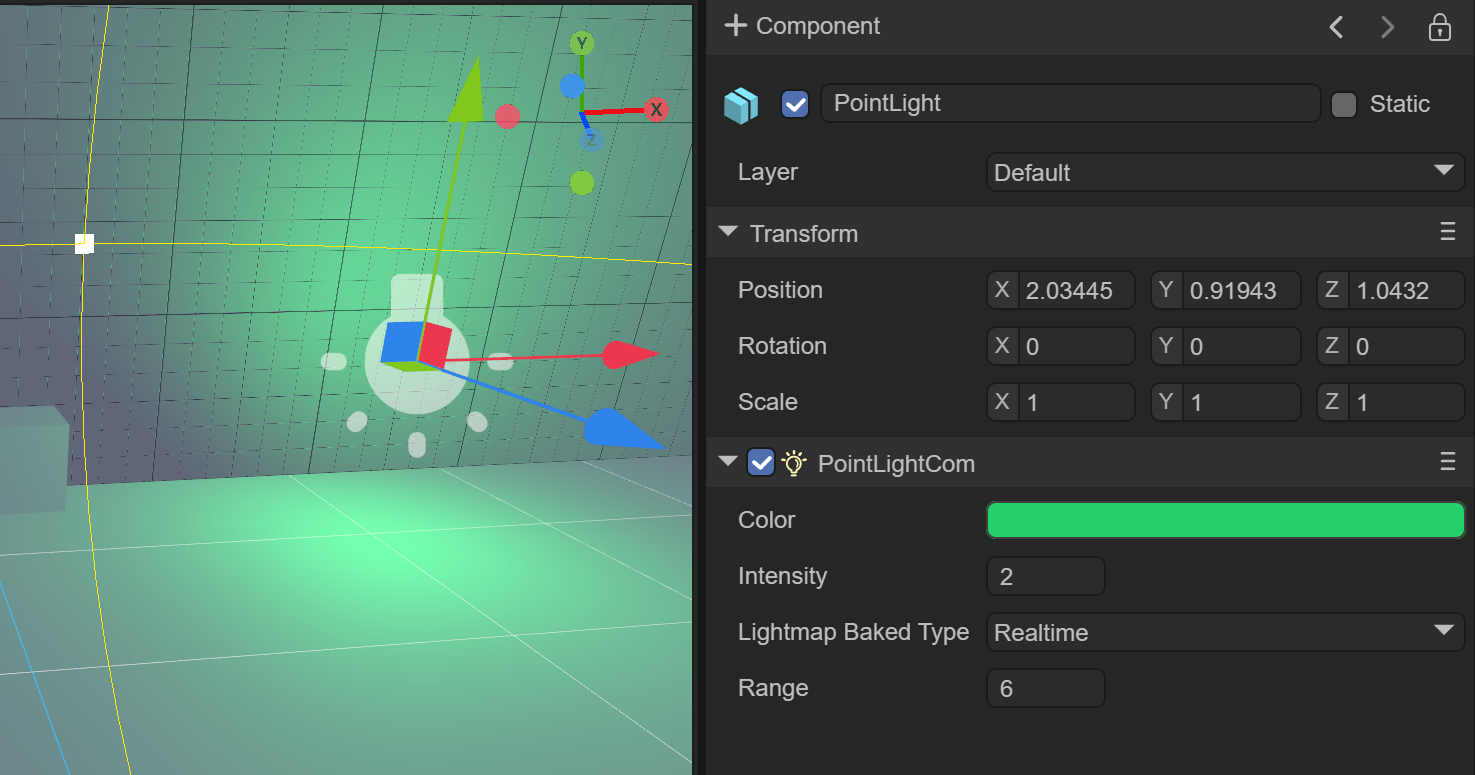Open the Transform section options menu

point(1447,233)
